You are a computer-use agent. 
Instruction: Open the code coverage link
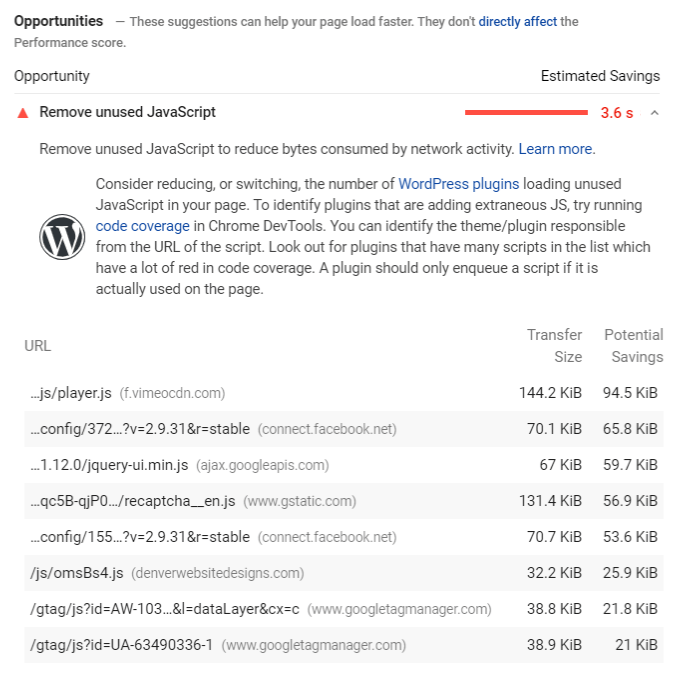pos(143,226)
